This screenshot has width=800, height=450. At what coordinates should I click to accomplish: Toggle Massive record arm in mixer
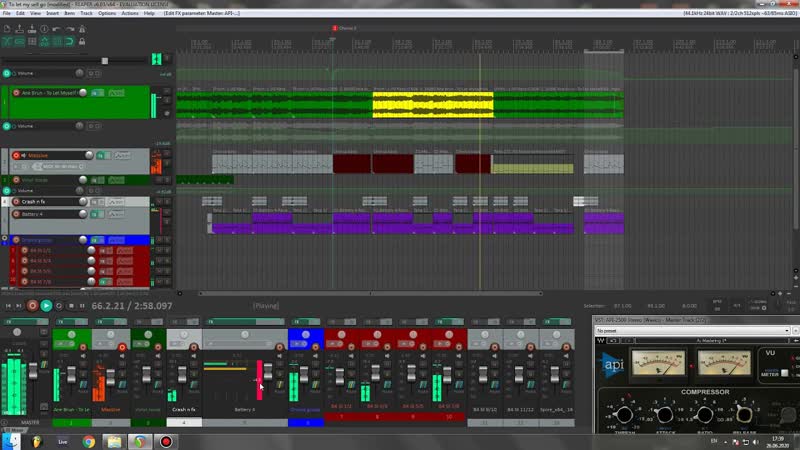[122, 347]
